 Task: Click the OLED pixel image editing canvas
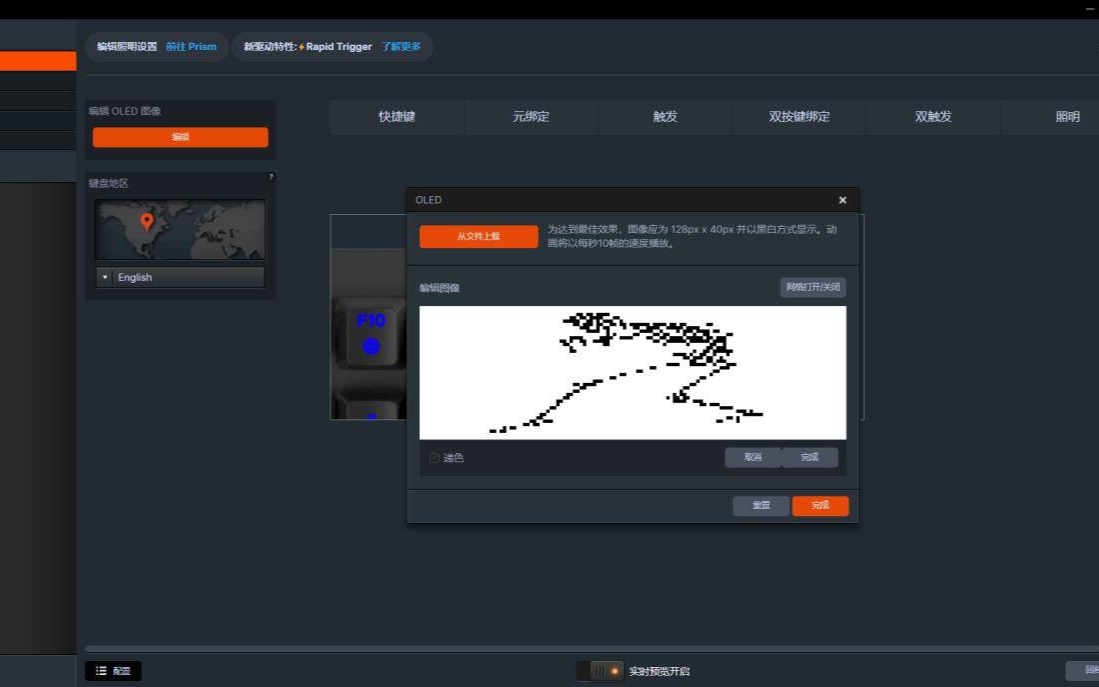tap(632, 372)
